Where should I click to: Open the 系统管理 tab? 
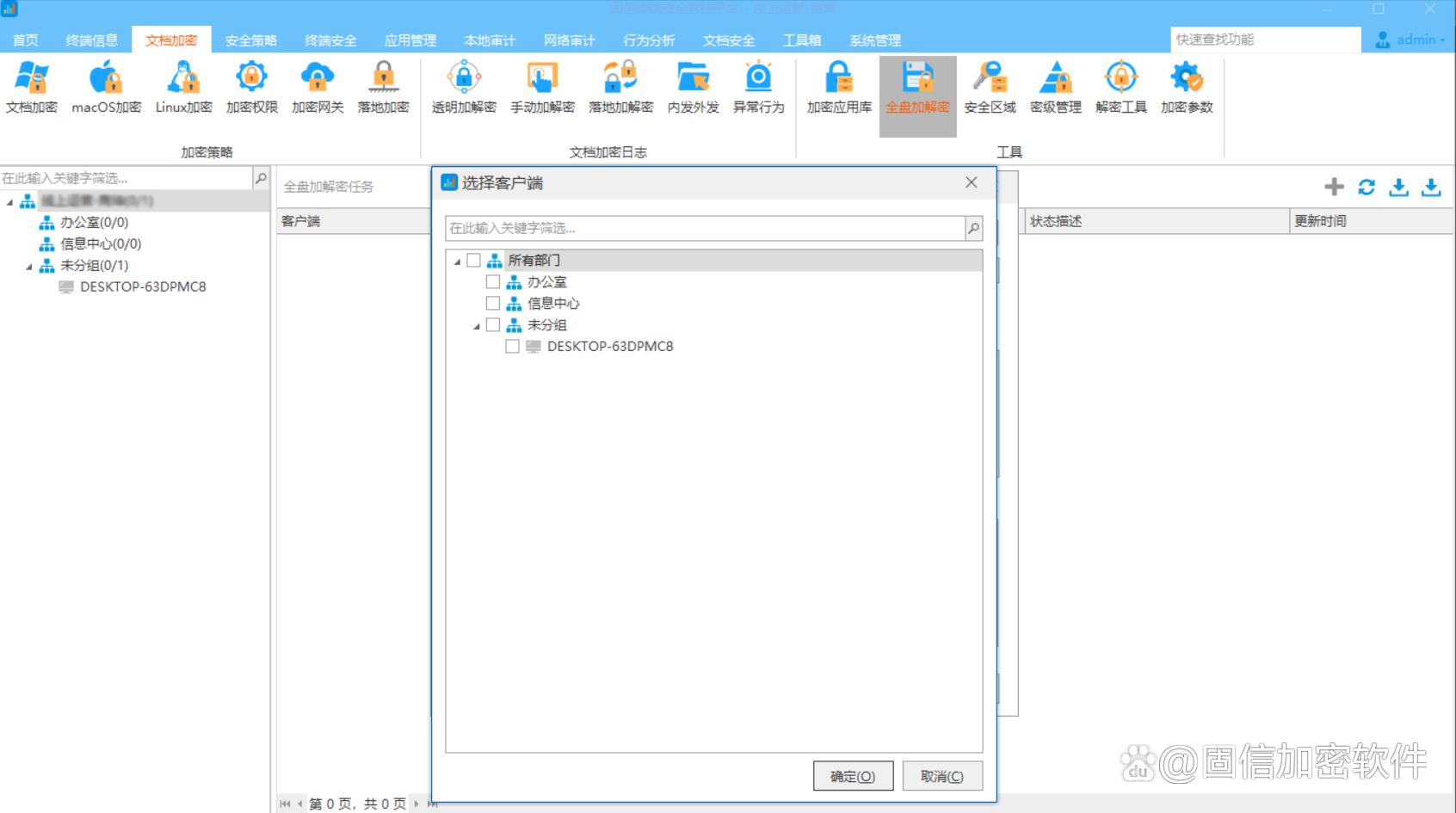(875, 40)
